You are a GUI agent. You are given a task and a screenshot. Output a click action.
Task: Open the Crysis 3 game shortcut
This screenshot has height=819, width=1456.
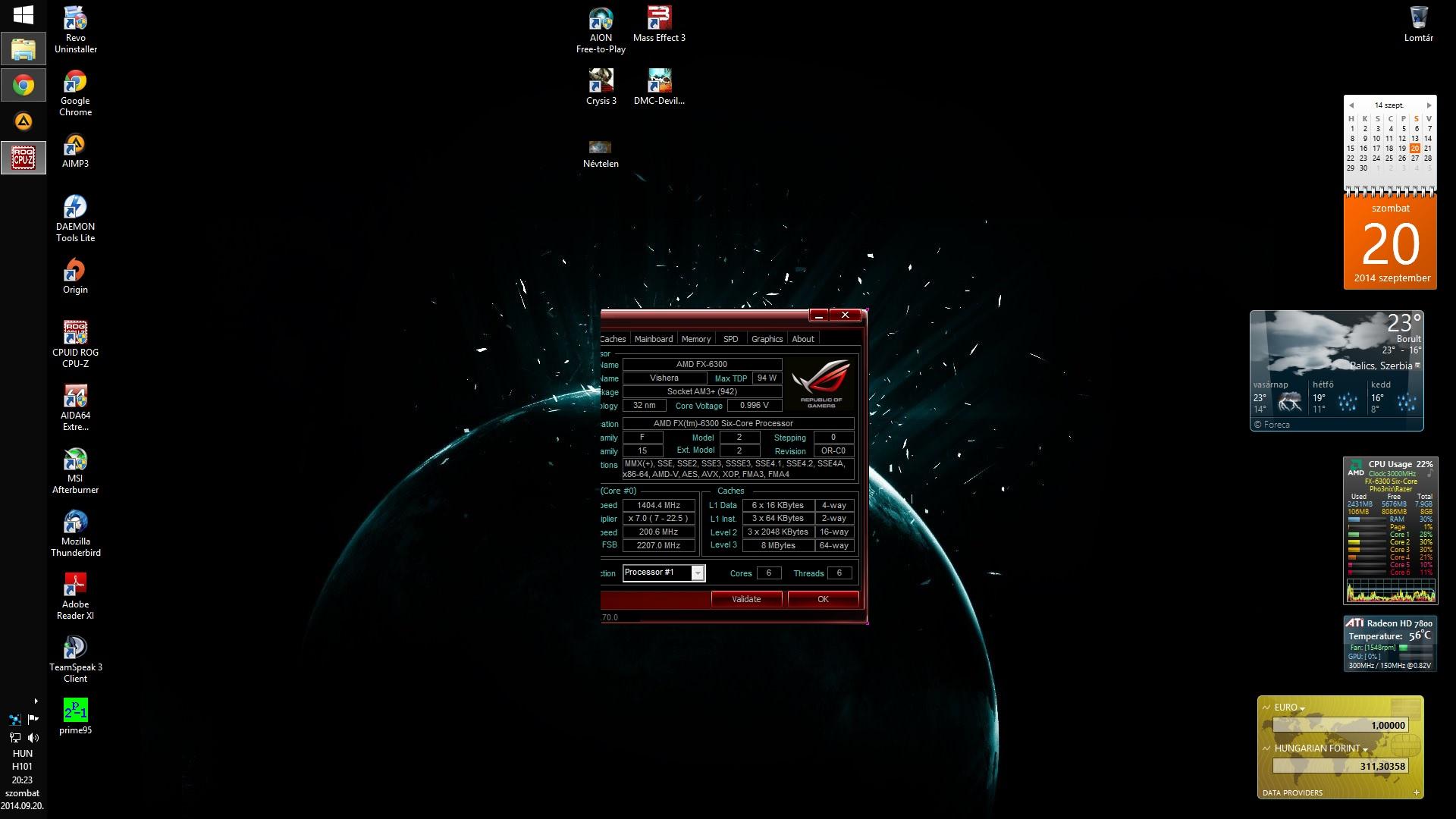(601, 82)
